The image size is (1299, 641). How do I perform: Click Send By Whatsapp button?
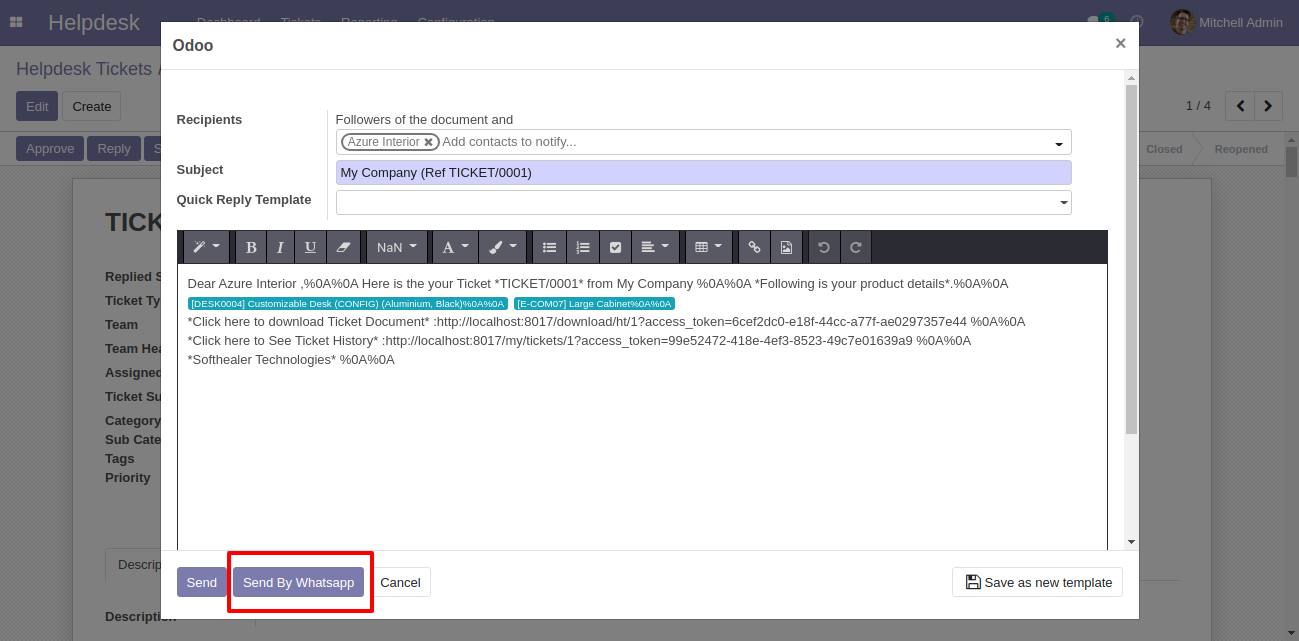click(x=298, y=582)
